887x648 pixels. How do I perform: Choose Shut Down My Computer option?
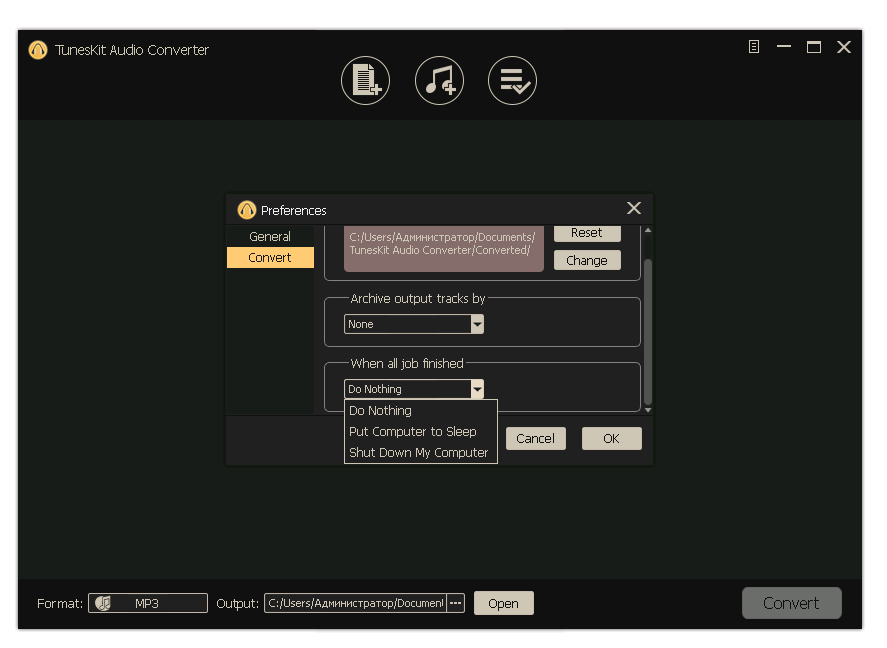point(420,452)
